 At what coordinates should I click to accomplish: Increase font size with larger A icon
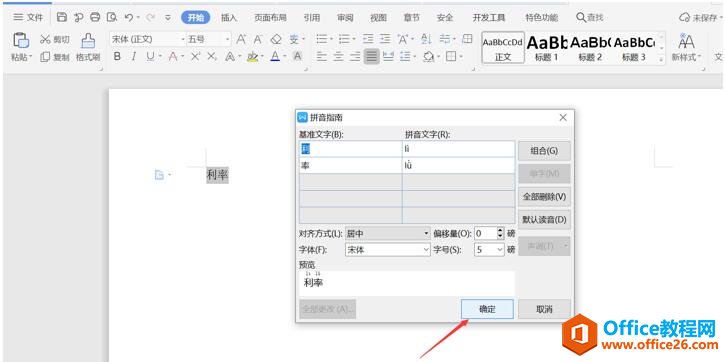[x=241, y=39]
